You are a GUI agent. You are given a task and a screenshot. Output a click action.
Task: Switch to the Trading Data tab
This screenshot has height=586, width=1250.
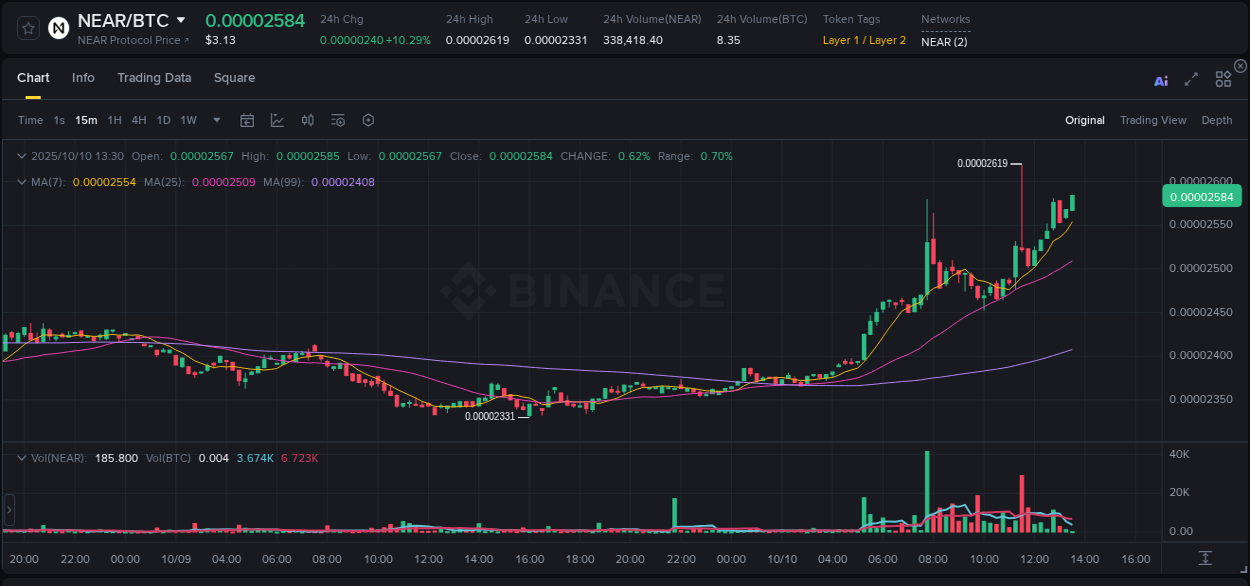pyautogui.click(x=154, y=78)
